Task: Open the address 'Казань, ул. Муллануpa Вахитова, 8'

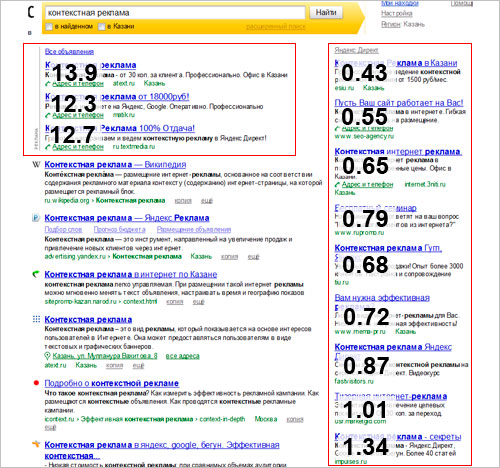Action: (x=105, y=356)
